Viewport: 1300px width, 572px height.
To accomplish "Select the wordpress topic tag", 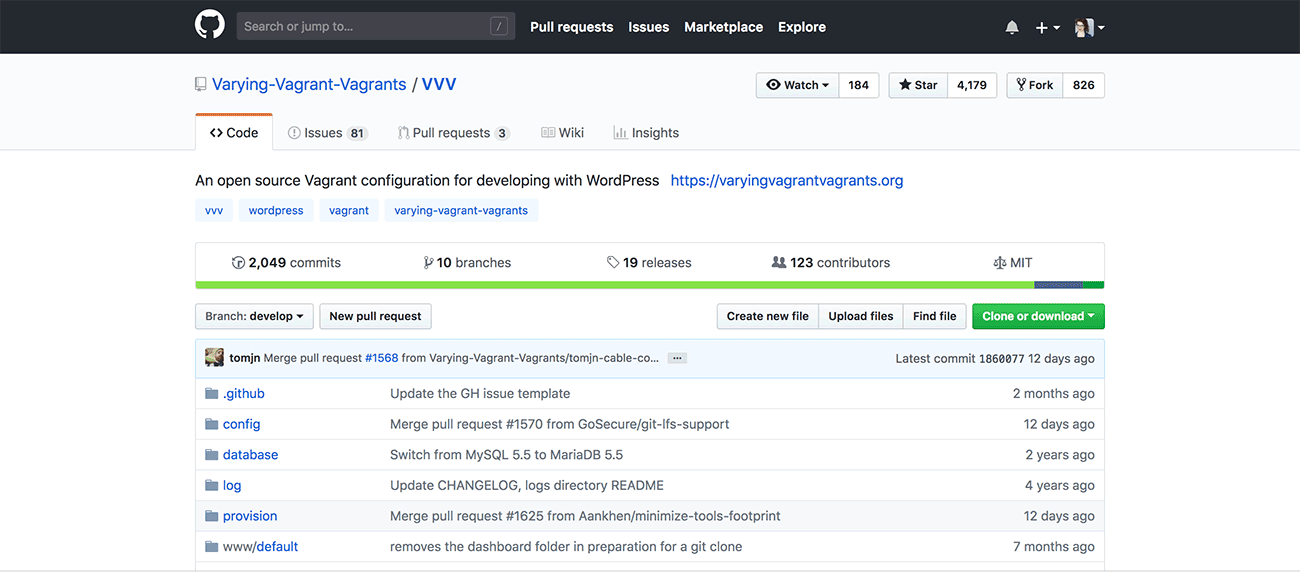I will pos(276,211).
